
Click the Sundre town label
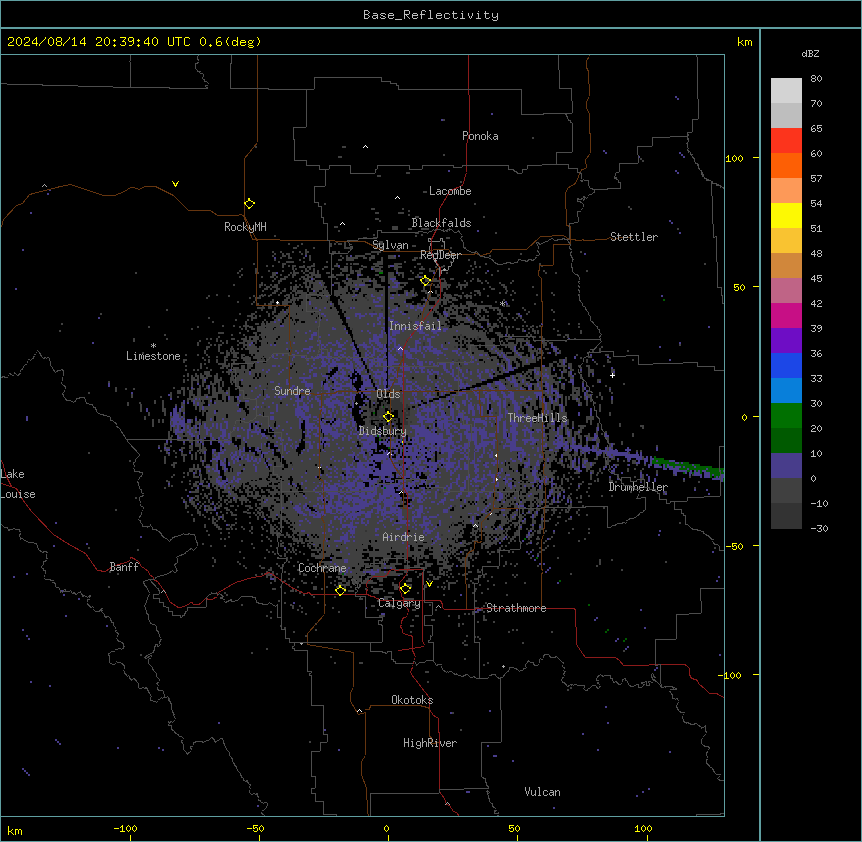tap(292, 391)
